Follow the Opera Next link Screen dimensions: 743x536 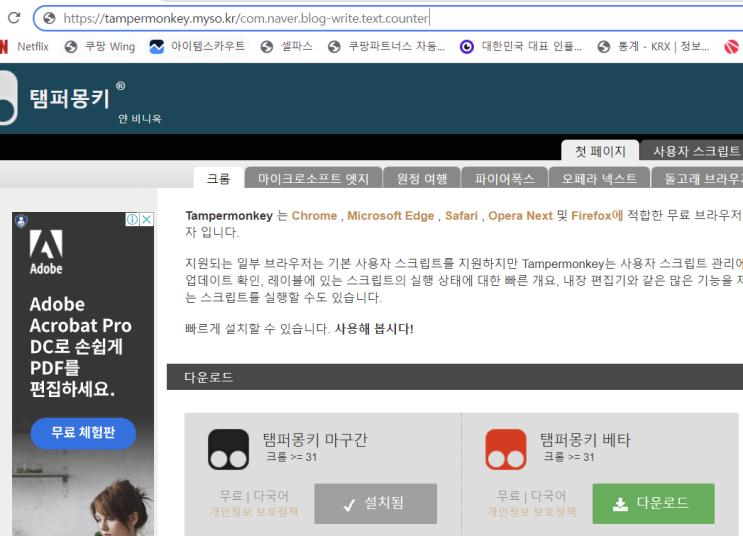pos(520,216)
